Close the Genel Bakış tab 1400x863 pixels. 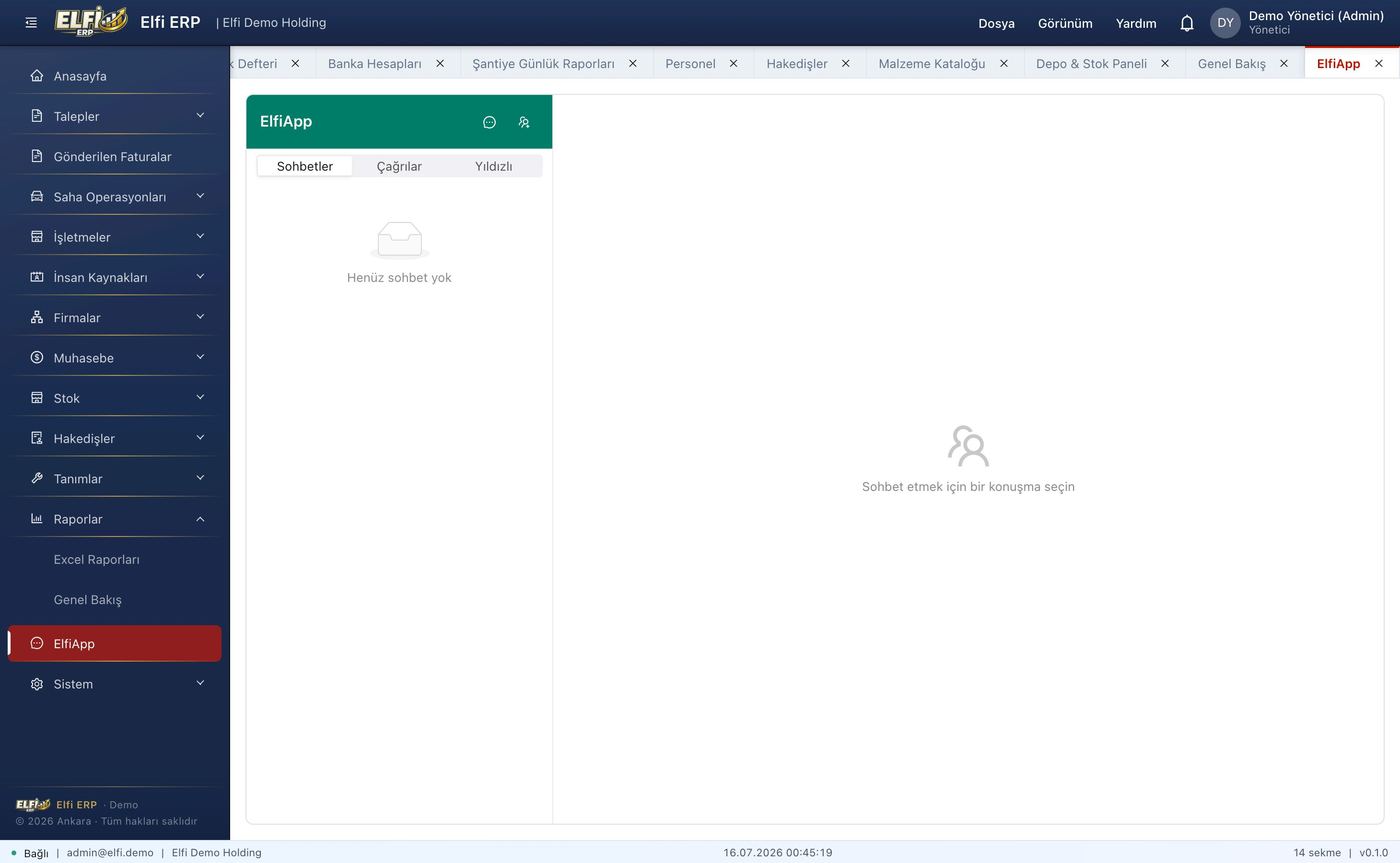[x=1284, y=63]
